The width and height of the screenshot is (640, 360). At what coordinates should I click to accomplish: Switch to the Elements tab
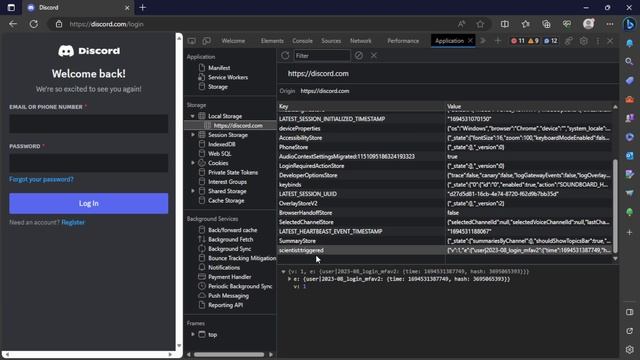coord(272,41)
